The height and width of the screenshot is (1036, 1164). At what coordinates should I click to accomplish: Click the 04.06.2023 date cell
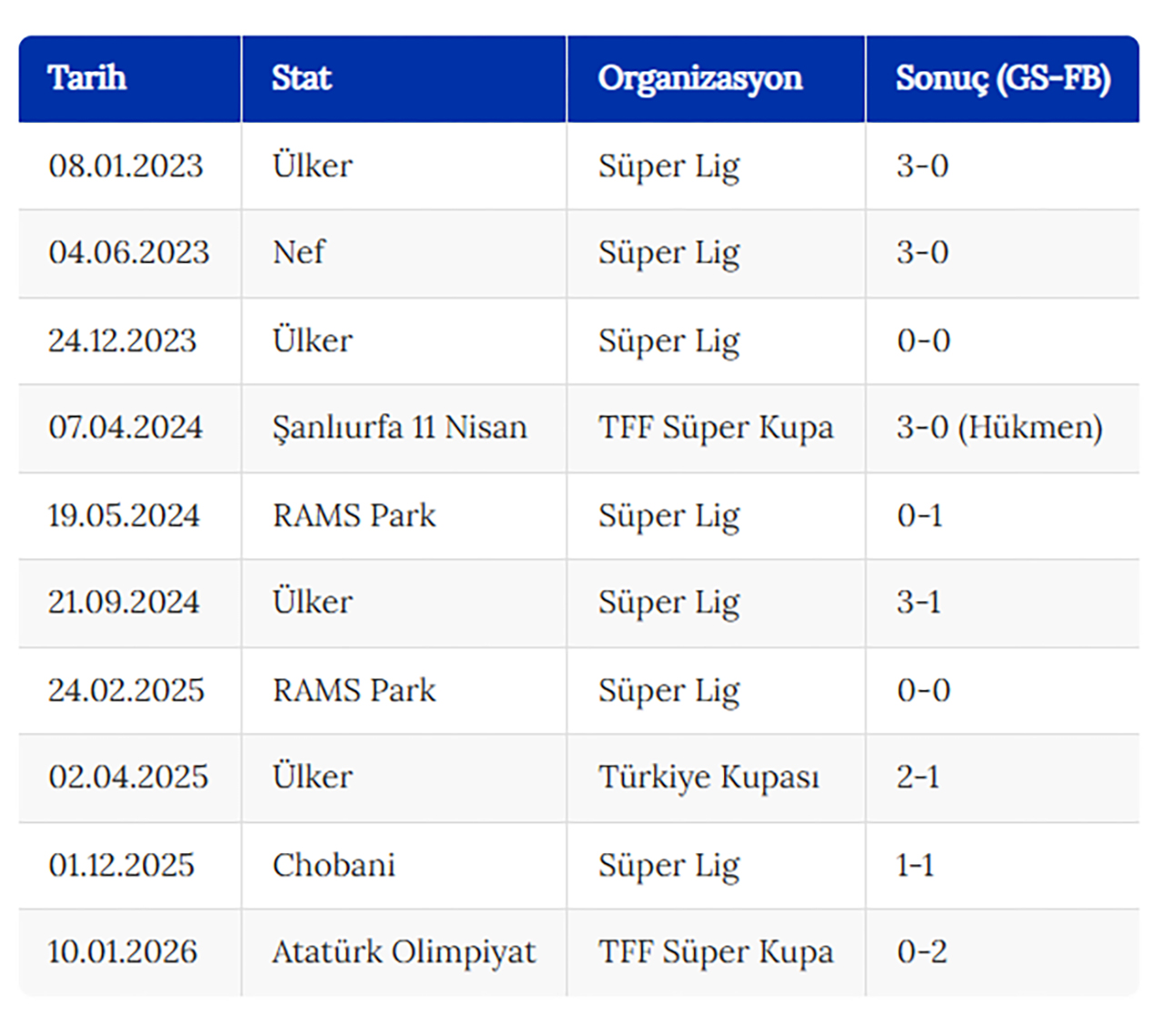pyautogui.click(x=128, y=252)
